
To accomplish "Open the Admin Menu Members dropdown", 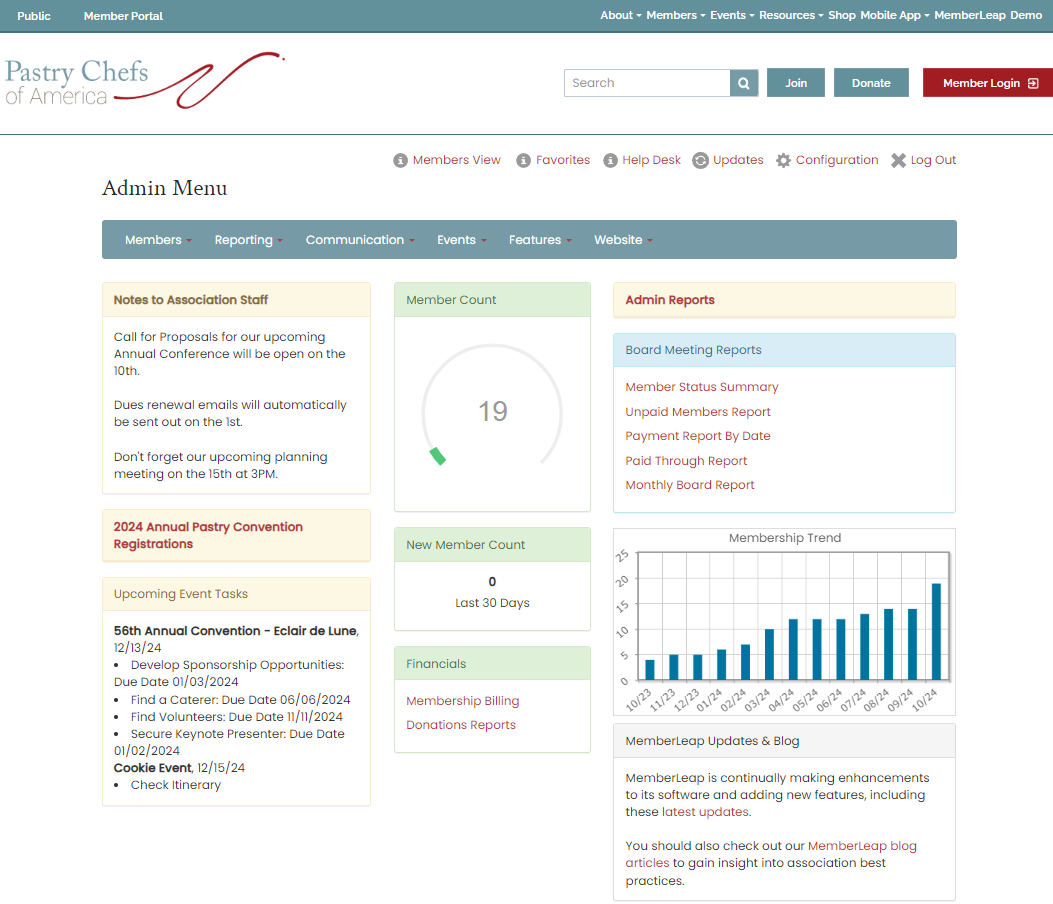I will tap(158, 240).
